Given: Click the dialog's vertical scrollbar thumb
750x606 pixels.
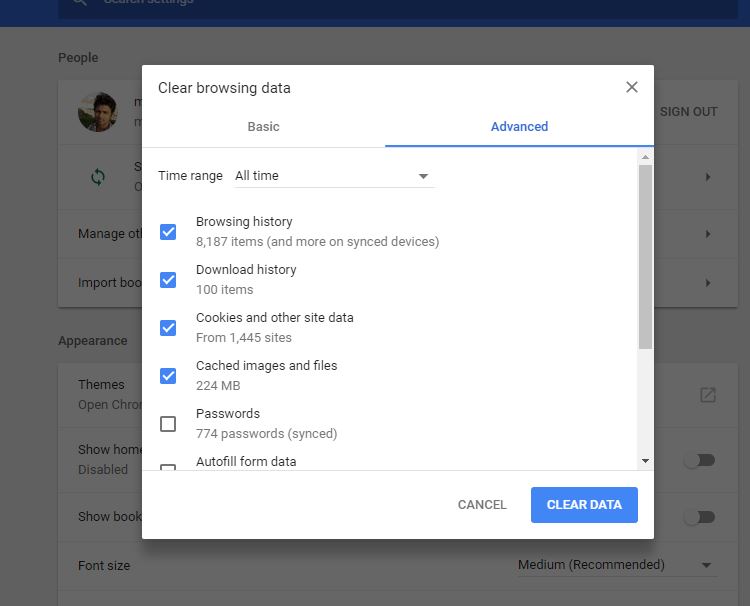Looking at the screenshot, I should (x=645, y=256).
